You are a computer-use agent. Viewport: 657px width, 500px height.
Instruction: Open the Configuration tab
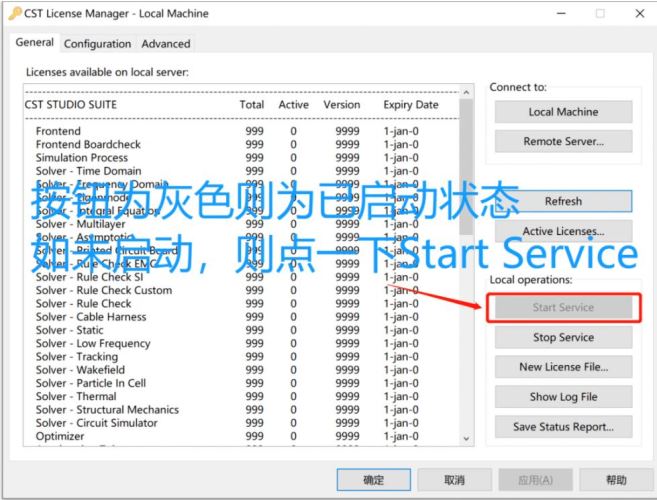(97, 44)
